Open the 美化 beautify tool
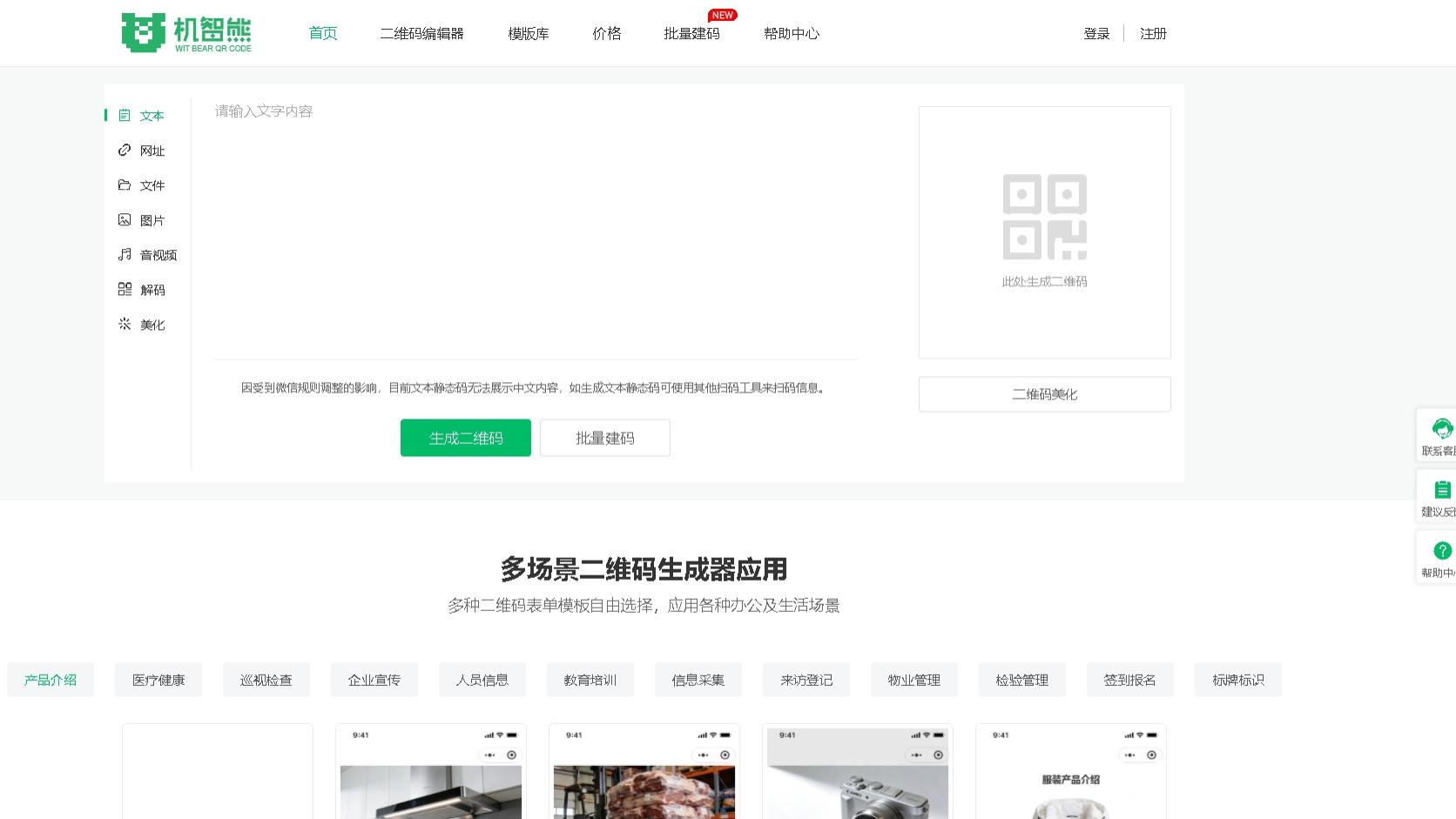 pos(152,324)
